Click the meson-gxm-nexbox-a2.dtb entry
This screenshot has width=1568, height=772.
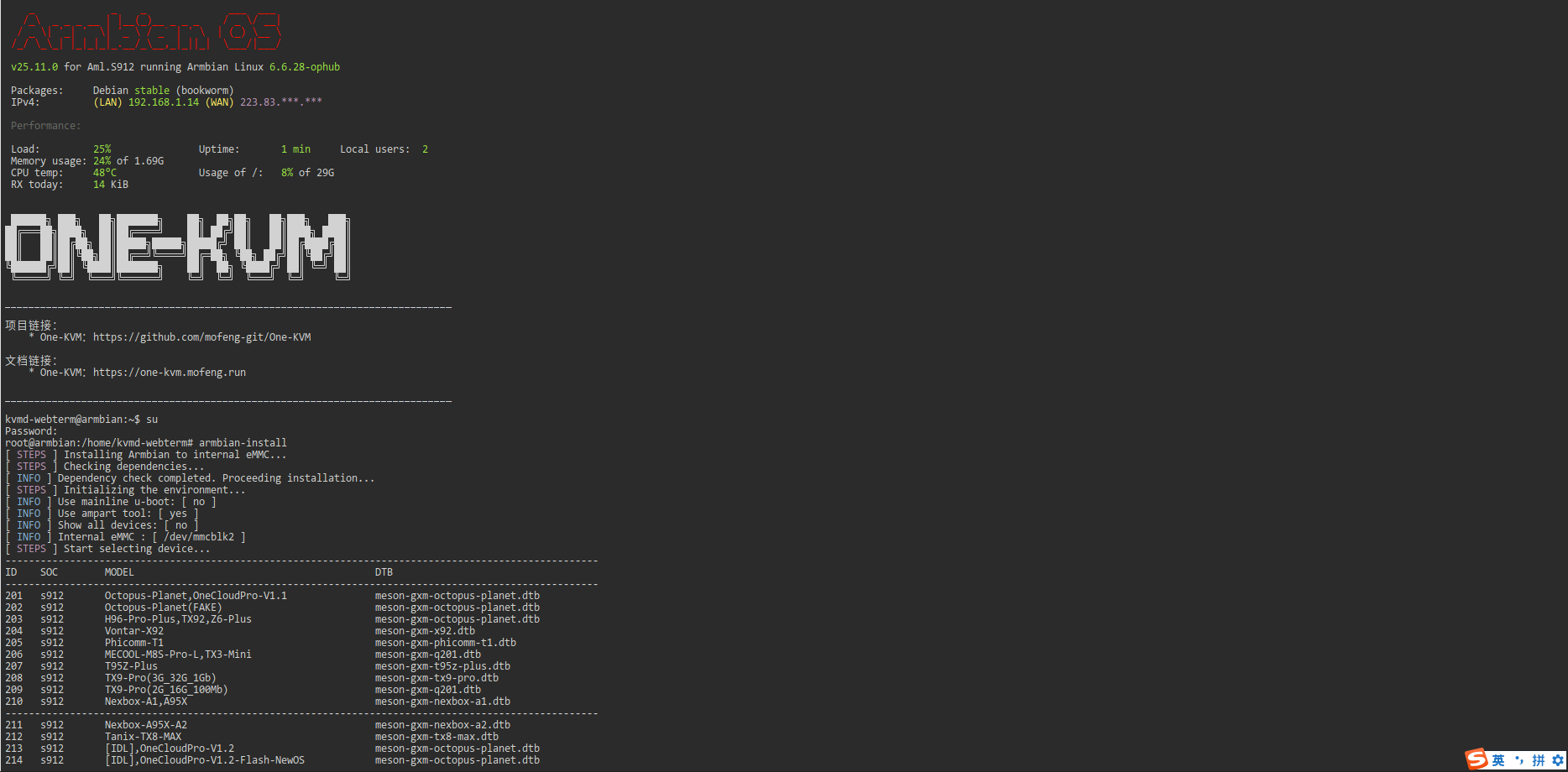[x=442, y=725]
